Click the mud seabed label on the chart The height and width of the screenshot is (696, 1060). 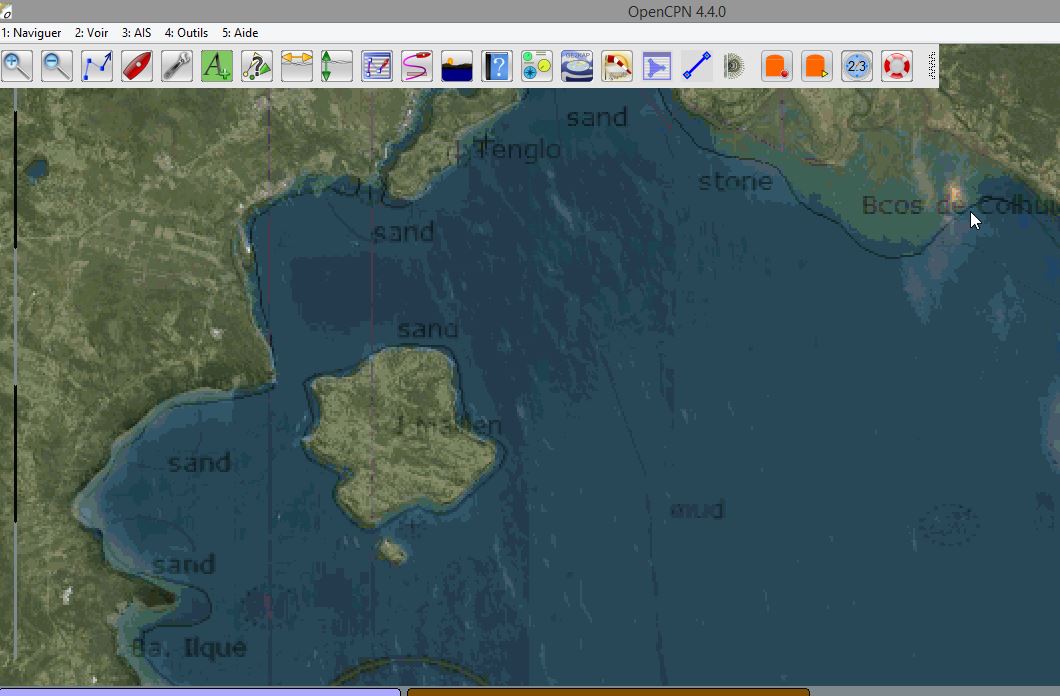click(x=697, y=509)
